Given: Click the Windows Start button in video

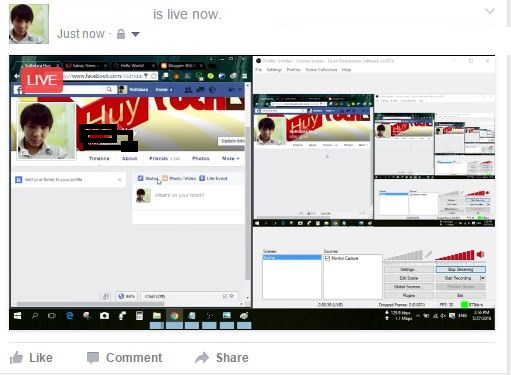Looking at the screenshot, I should point(17,316).
